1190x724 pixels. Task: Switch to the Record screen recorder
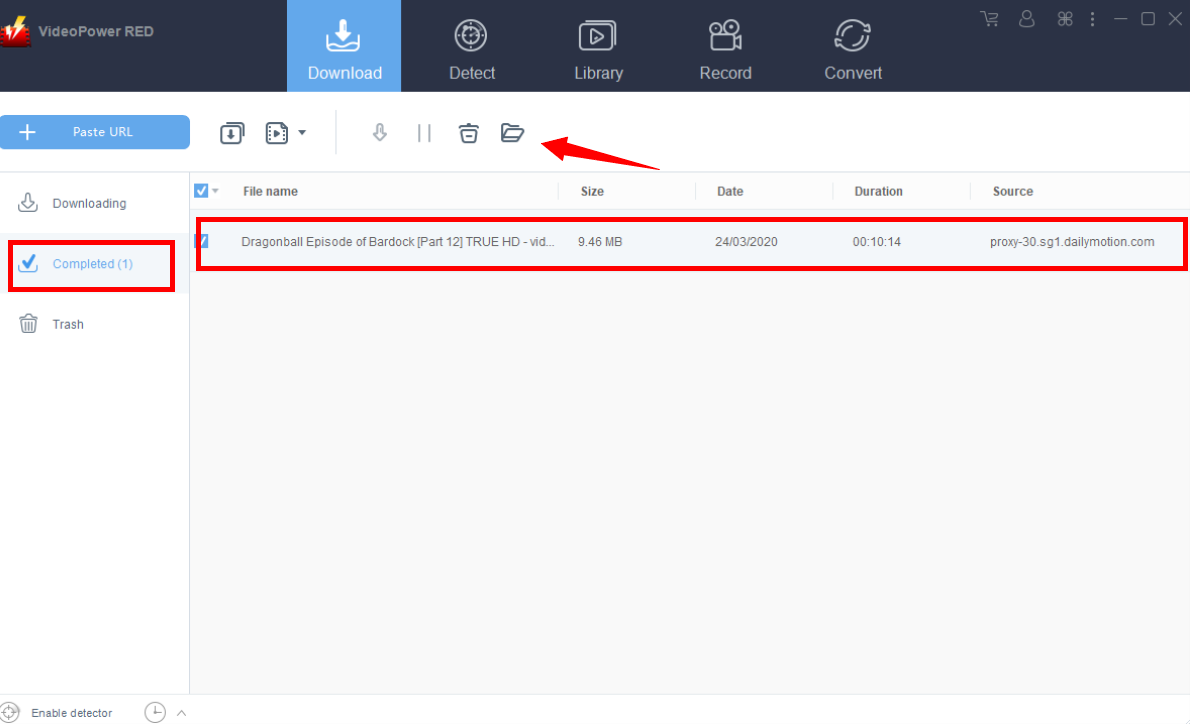[725, 46]
